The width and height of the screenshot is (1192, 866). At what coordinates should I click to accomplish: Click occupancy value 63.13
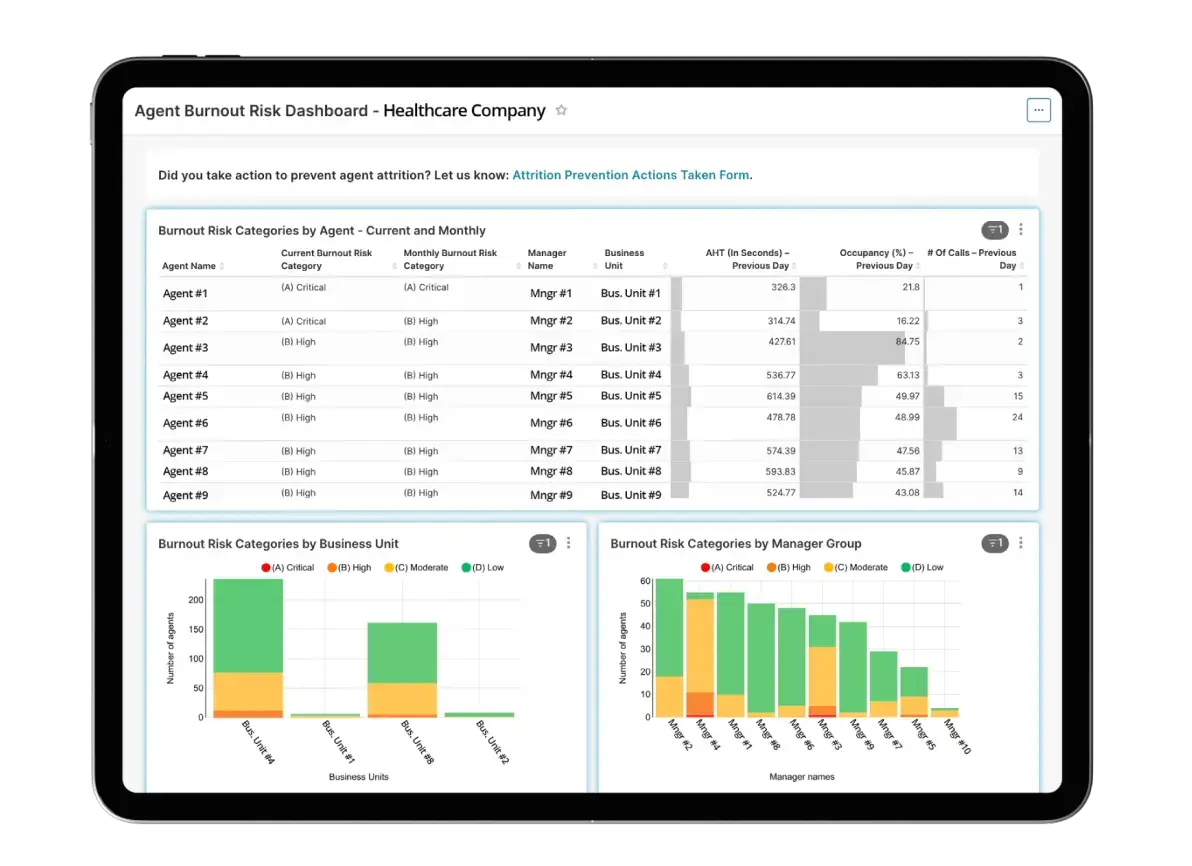(908, 376)
